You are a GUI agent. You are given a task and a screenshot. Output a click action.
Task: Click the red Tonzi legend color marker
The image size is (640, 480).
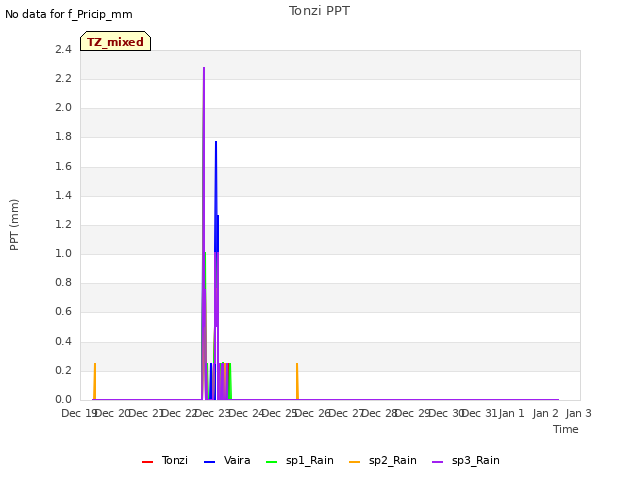(x=147, y=462)
